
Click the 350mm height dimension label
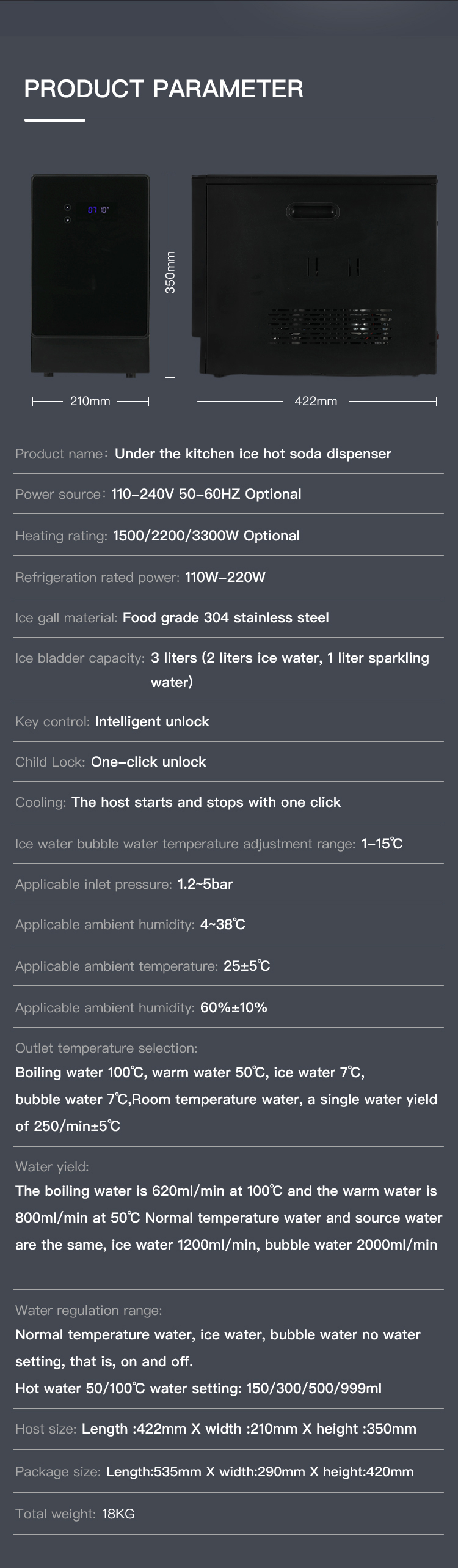click(x=170, y=273)
